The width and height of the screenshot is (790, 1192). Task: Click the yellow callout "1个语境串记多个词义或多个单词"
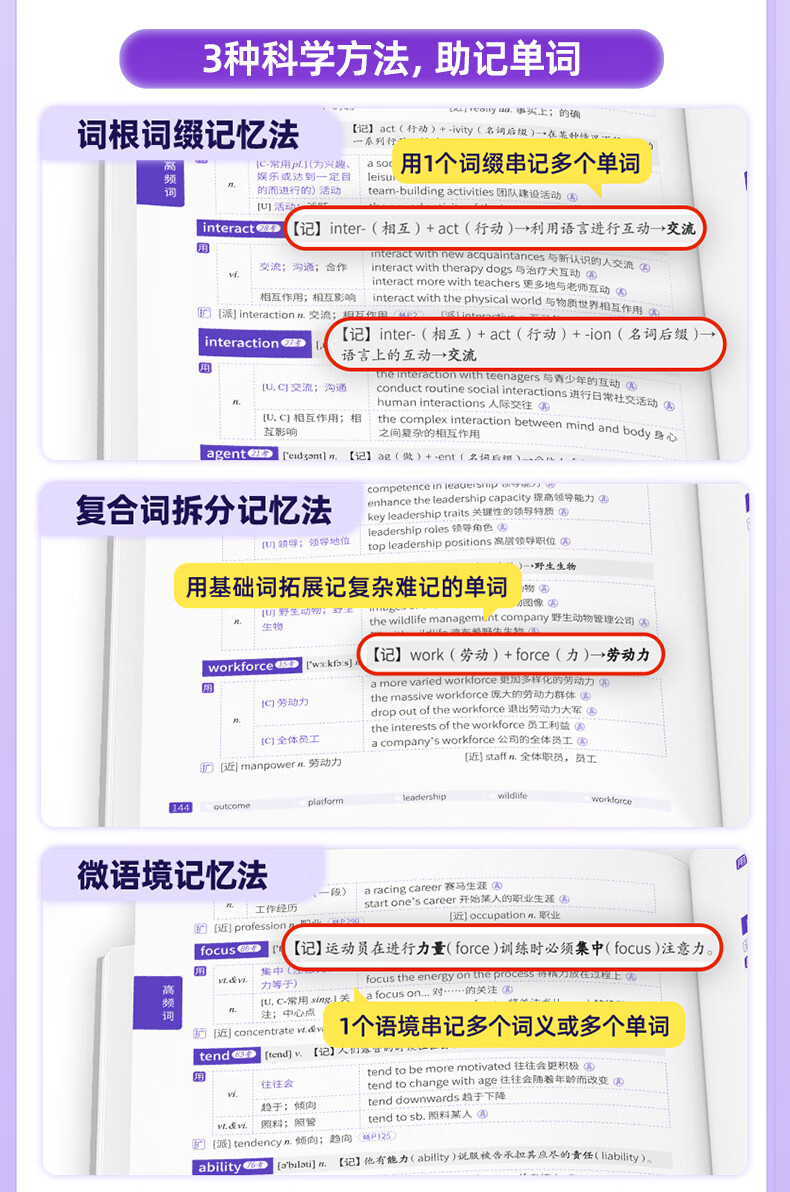pos(503,1026)
